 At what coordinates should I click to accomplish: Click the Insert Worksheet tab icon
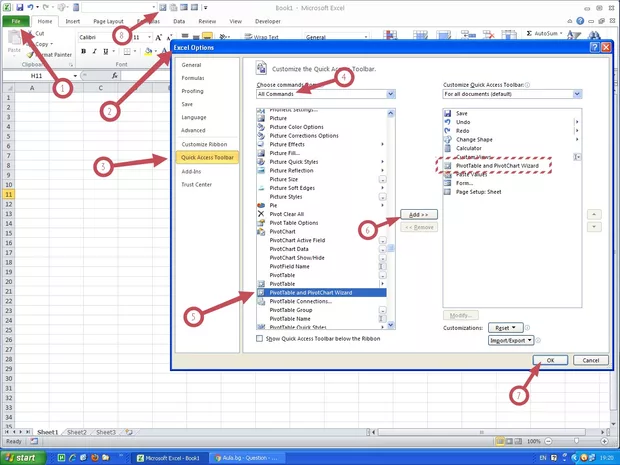(129, 432)
